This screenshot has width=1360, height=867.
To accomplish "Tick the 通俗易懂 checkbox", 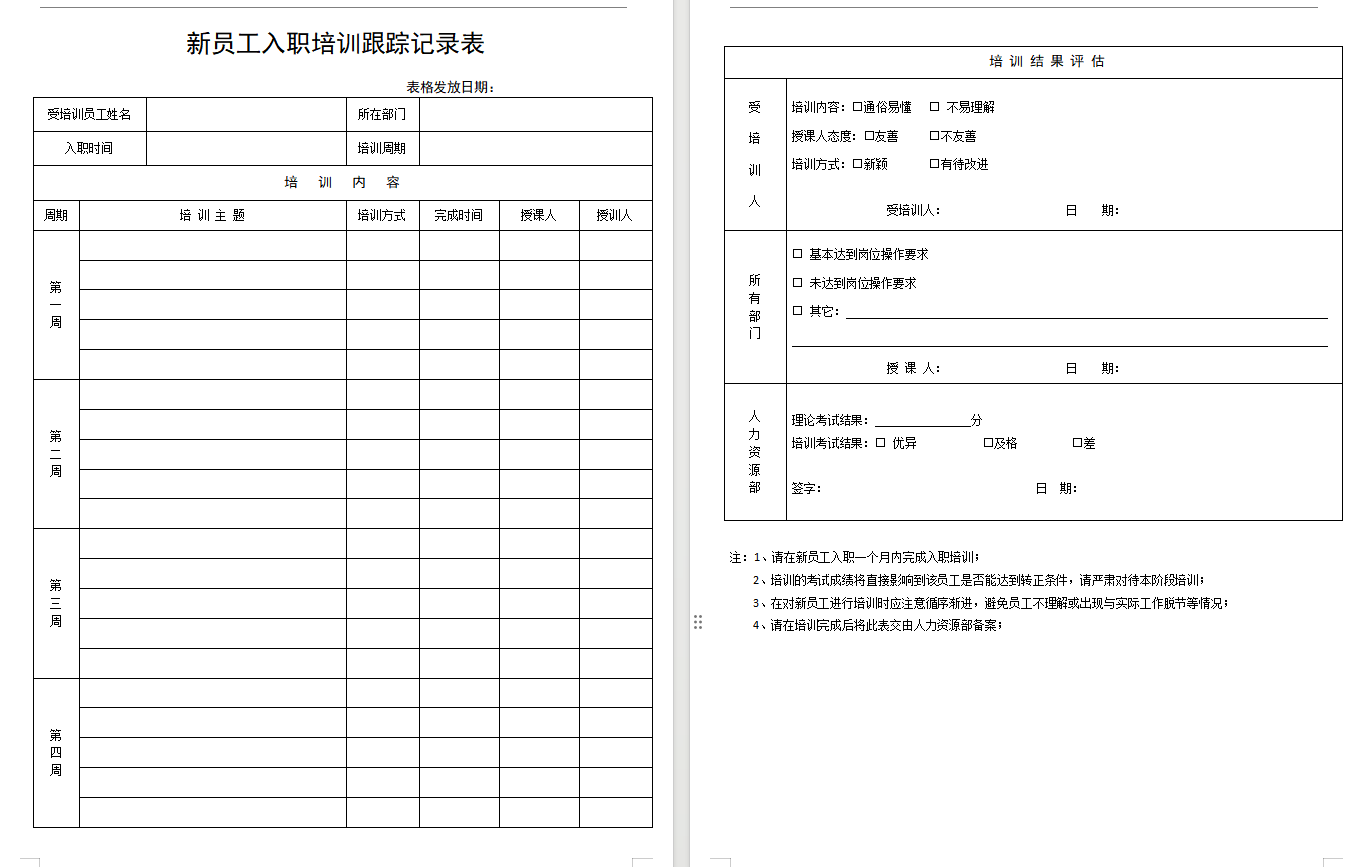I will (x=857, y=107).
